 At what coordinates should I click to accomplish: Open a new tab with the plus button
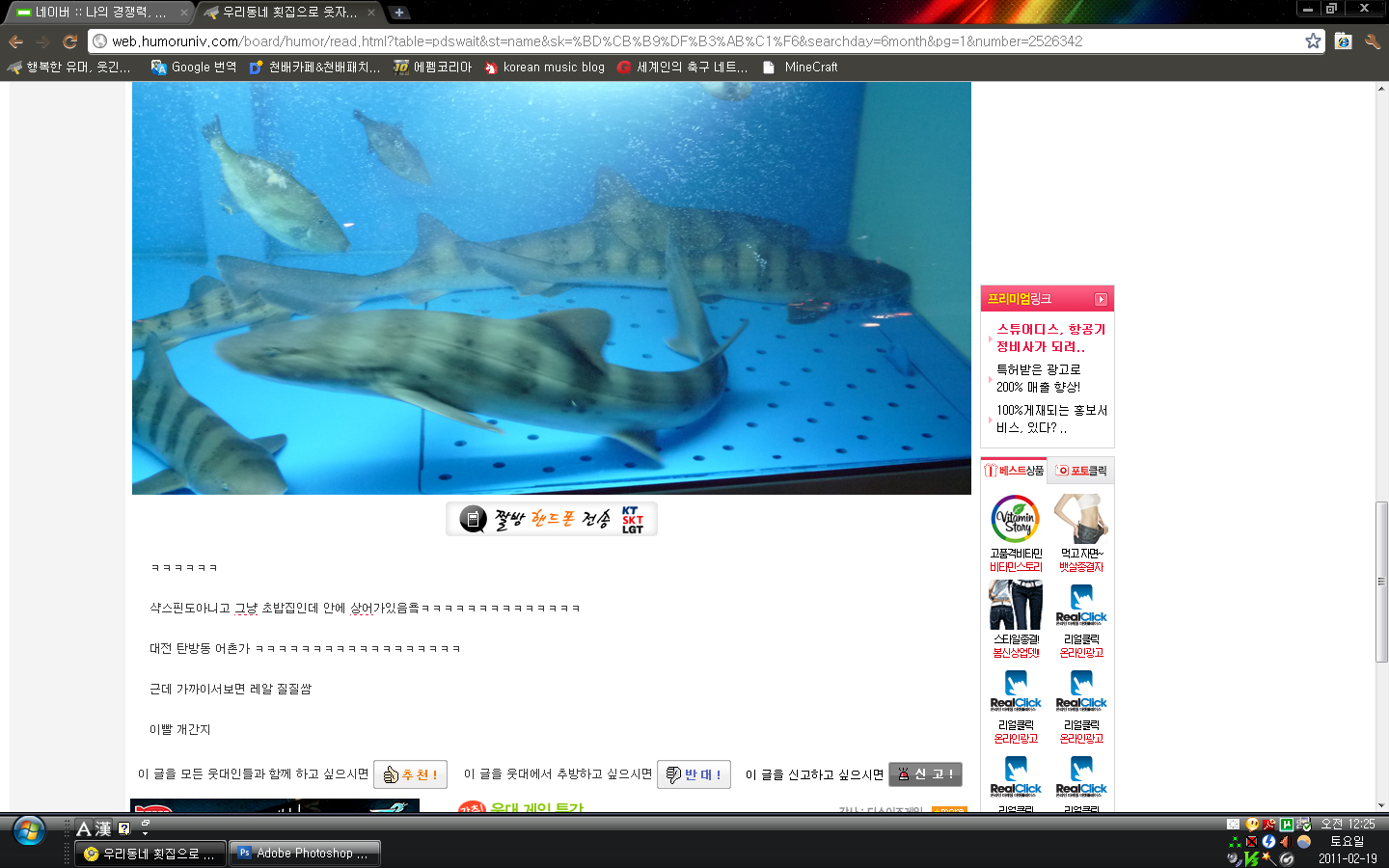pos(398,13)
